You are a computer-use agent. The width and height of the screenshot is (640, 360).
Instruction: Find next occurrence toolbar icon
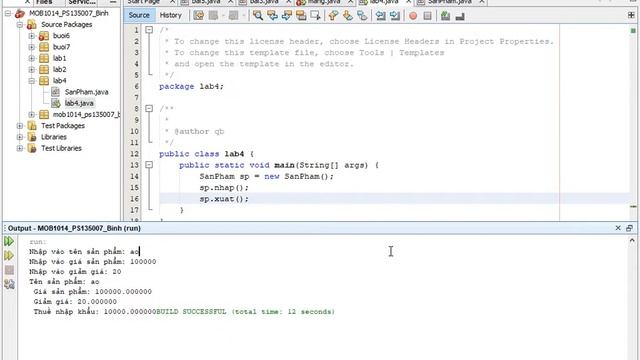[287, 16]
